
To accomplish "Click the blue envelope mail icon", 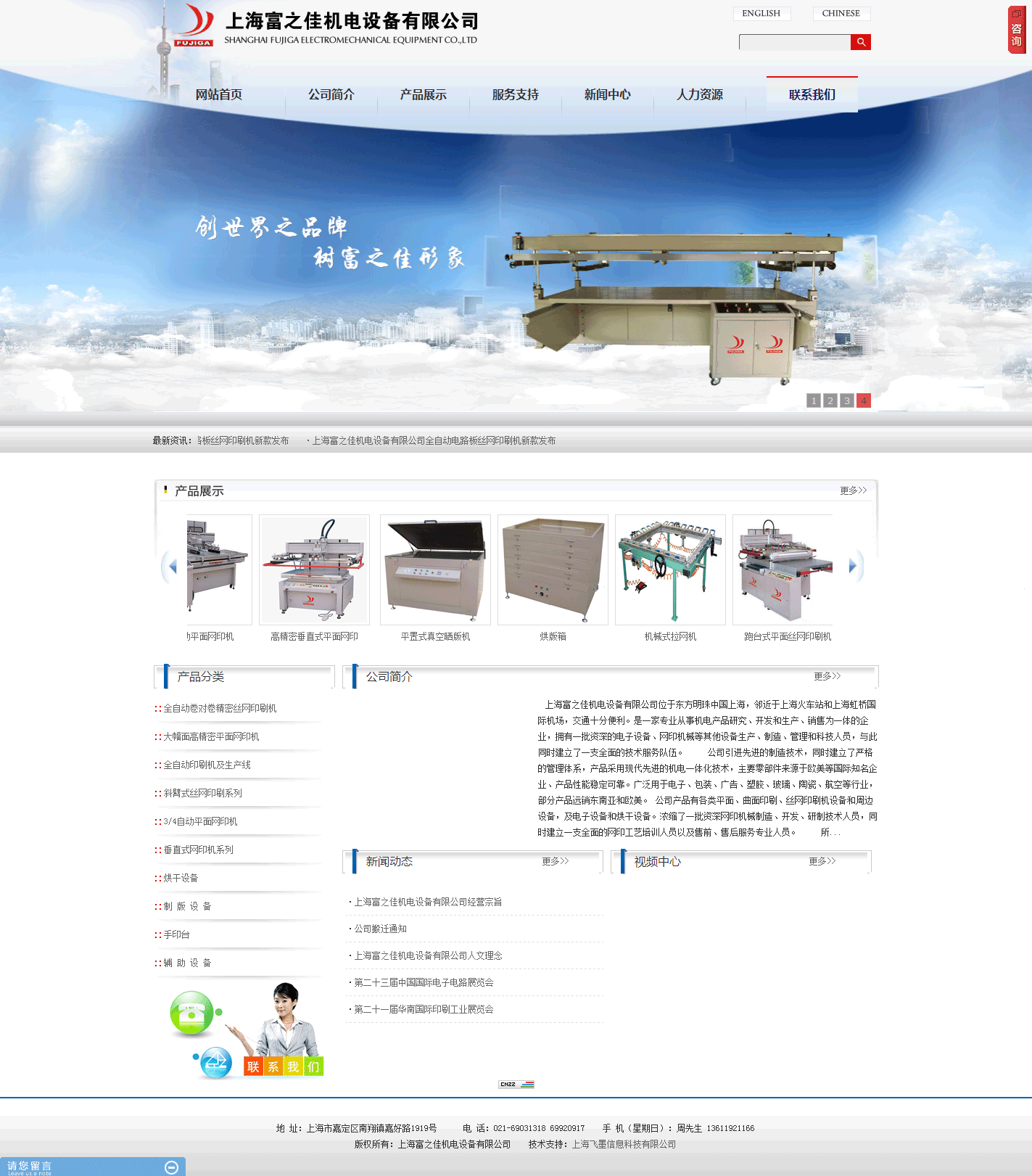I will coord(215,1063).
